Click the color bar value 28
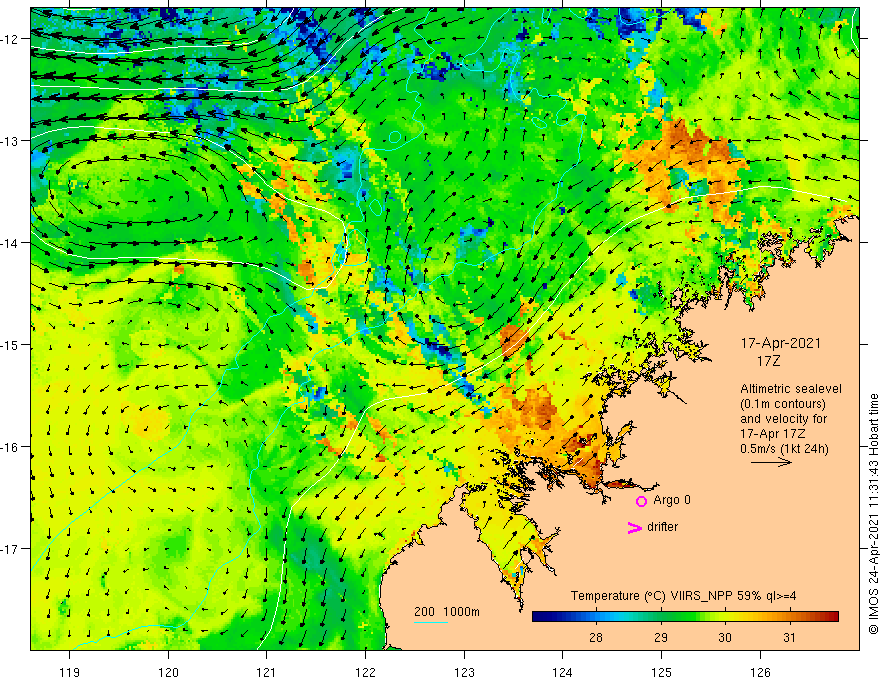880x680 pixels. 596,637
